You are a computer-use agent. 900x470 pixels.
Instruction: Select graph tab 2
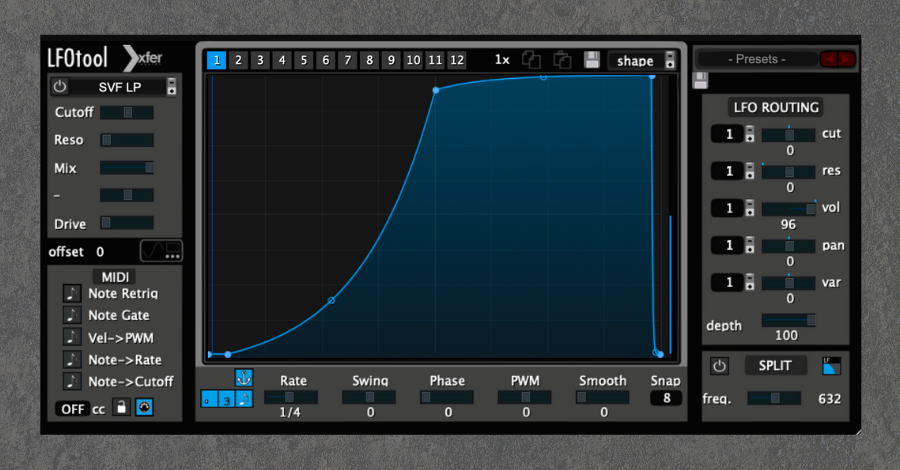238,60
